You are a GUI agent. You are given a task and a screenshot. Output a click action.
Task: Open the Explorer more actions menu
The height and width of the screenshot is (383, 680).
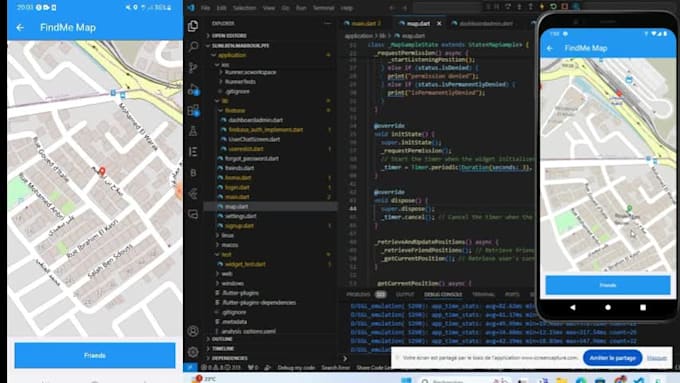[327, 23]
